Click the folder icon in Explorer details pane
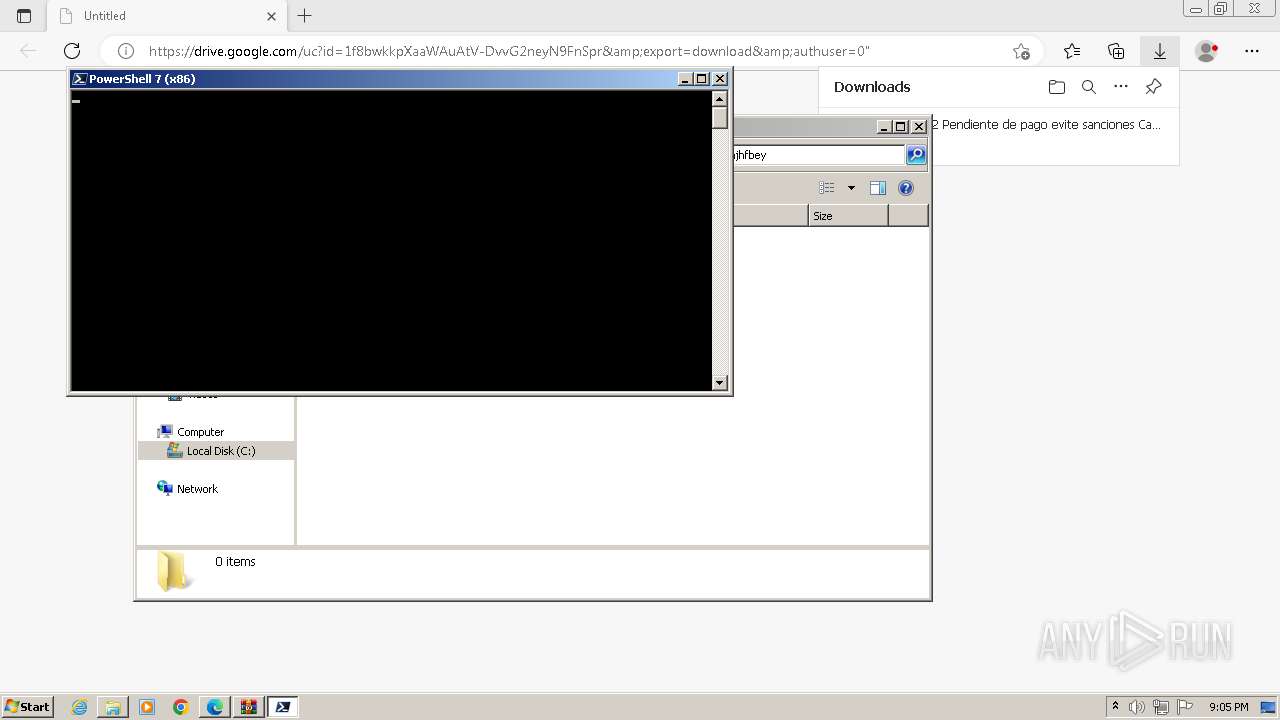The image size is (1280, 720). 172,571
